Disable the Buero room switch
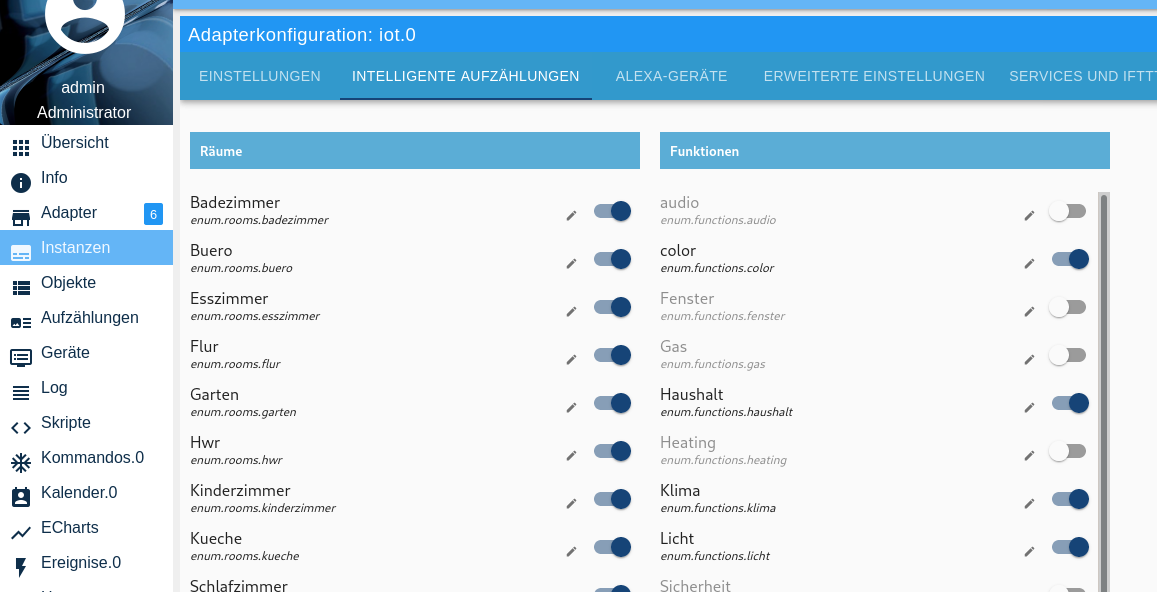 pos(612,259)
